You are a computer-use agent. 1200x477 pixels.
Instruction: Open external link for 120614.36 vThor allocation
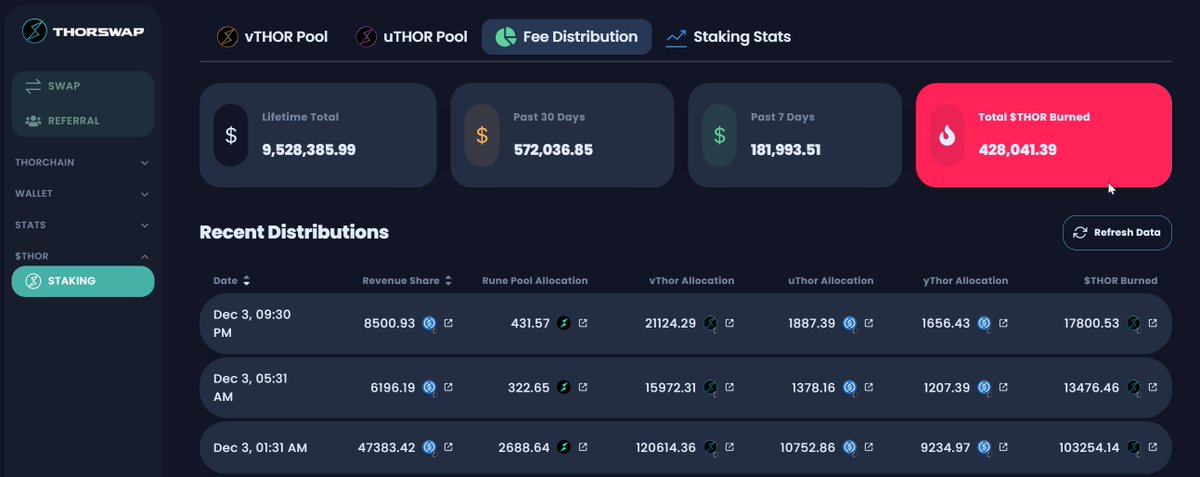pyautogui.click(x=729, y=448)
